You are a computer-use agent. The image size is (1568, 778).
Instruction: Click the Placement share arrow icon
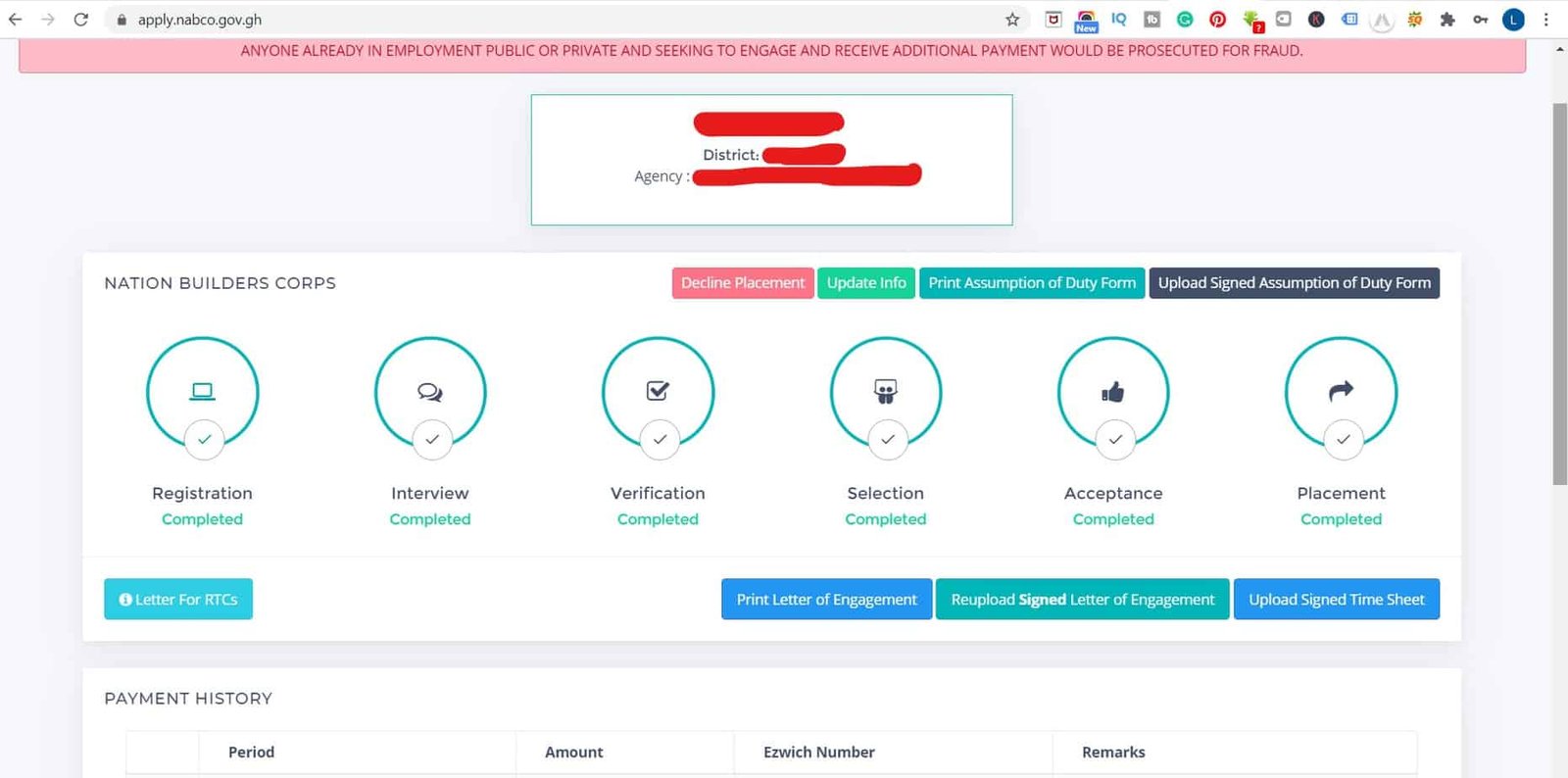[1341, 391]
